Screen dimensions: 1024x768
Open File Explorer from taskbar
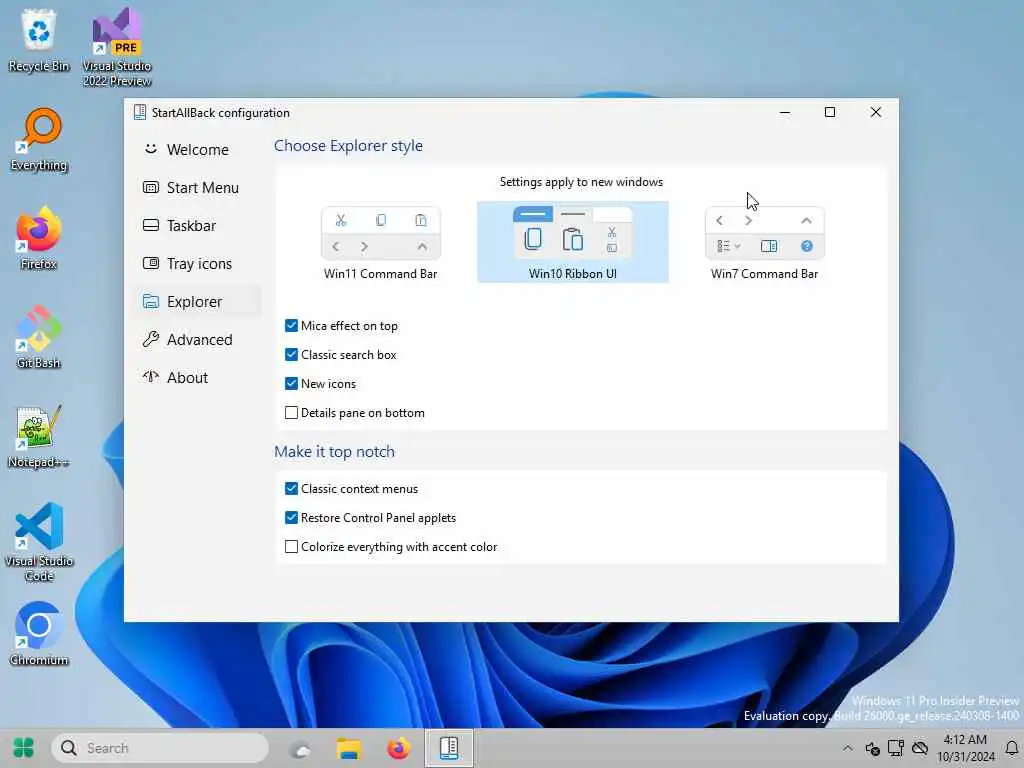(349, 748)
